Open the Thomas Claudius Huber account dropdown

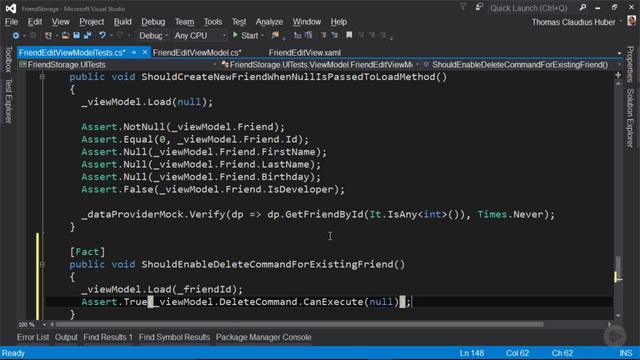620,22
